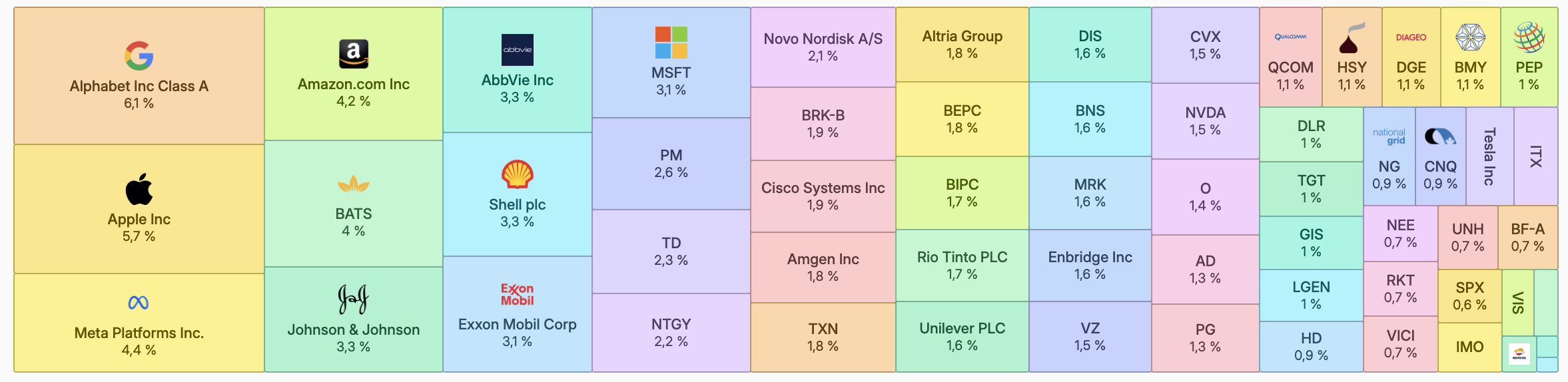Click the Microsoft four-square logo
This screenshot has width=1568, height=382.
pos(671,43)
